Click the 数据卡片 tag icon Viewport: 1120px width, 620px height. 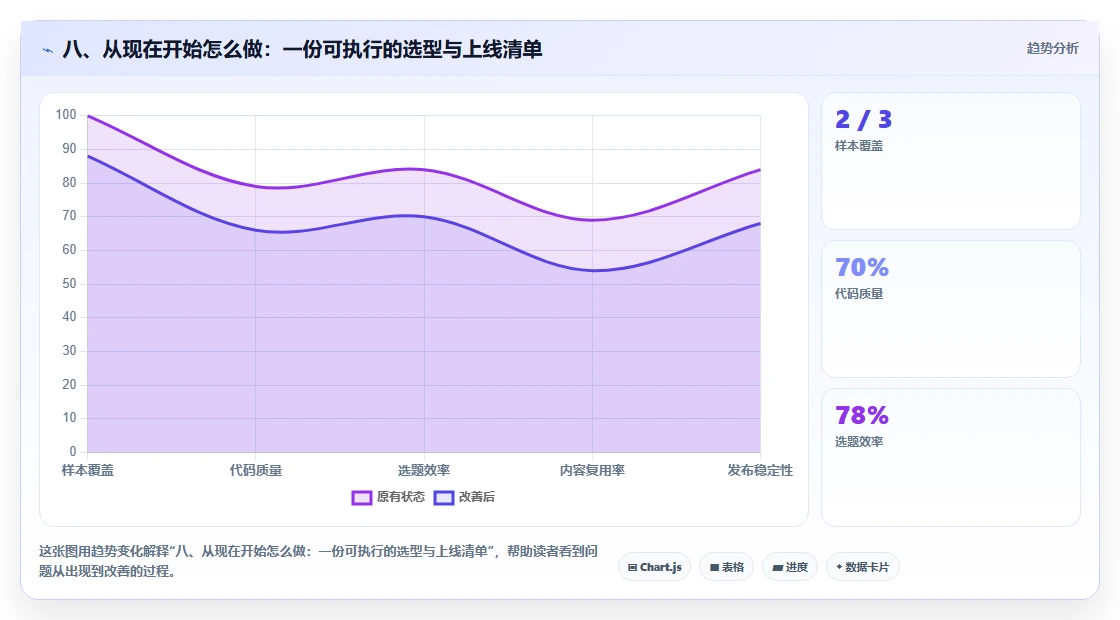(x=839, y=567)
